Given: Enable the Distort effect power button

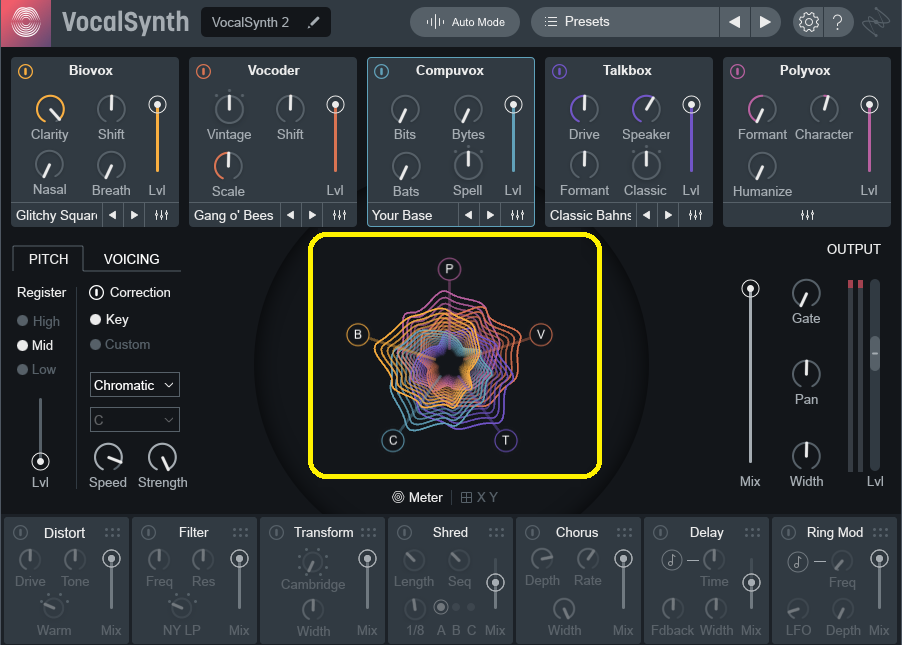Looking at the screenshot, I should (x=20, y=533).
